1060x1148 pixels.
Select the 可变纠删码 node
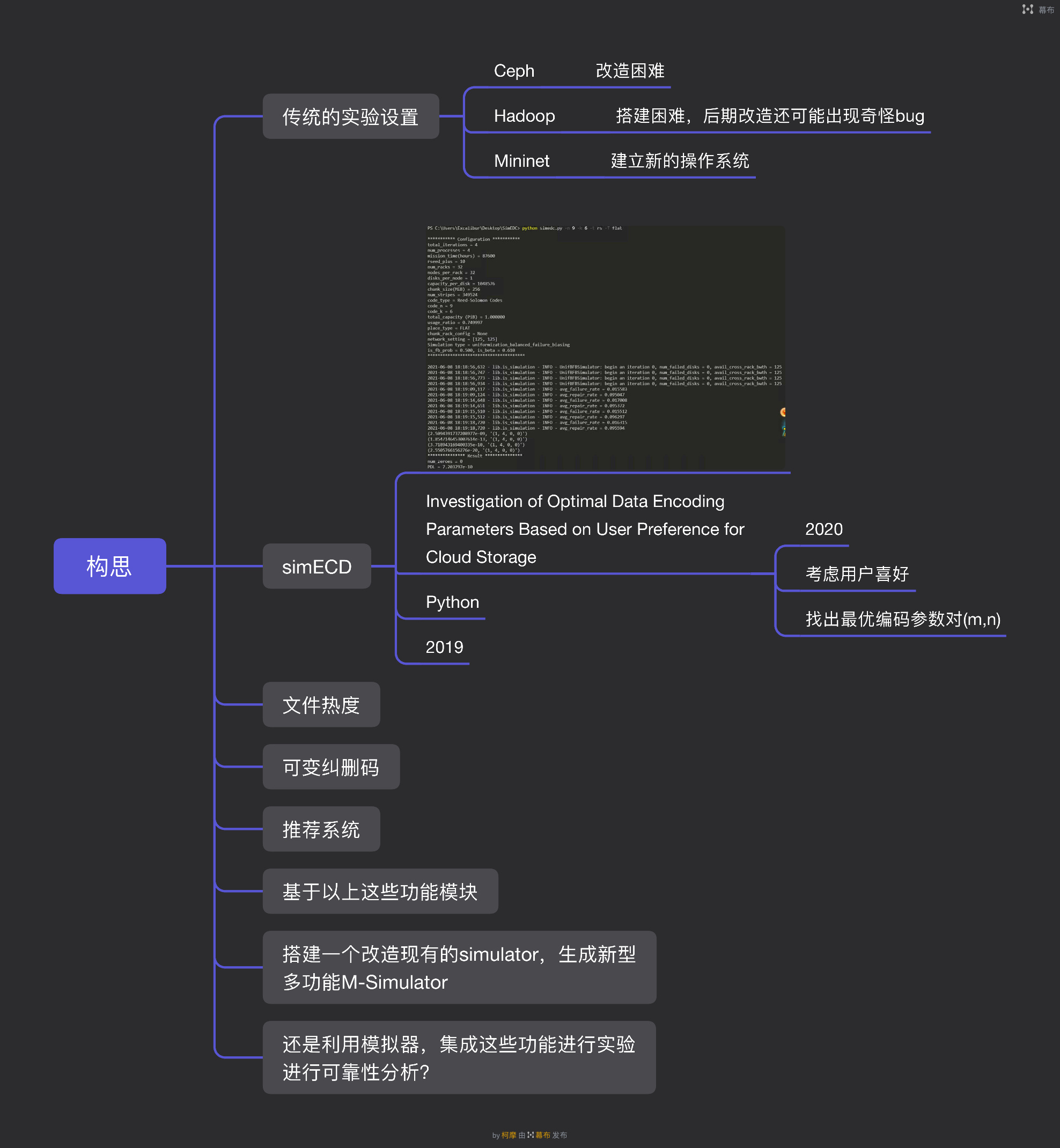click(331, 767)
